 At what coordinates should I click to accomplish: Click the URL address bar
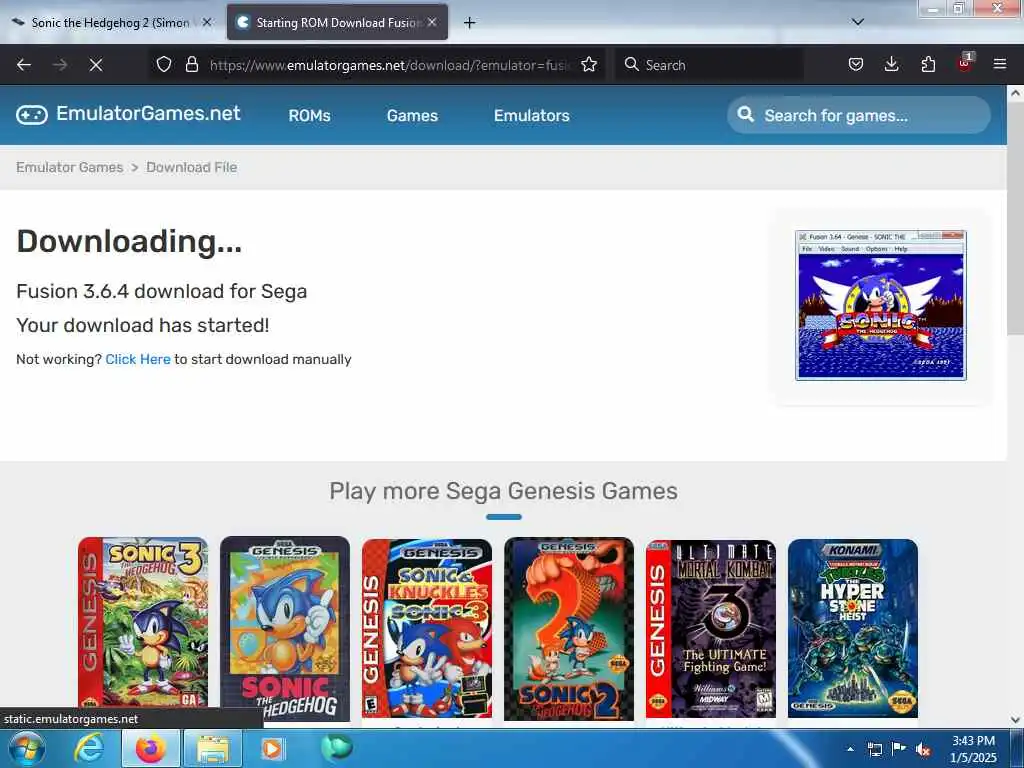pyautogui.click(x=389, y=65)
